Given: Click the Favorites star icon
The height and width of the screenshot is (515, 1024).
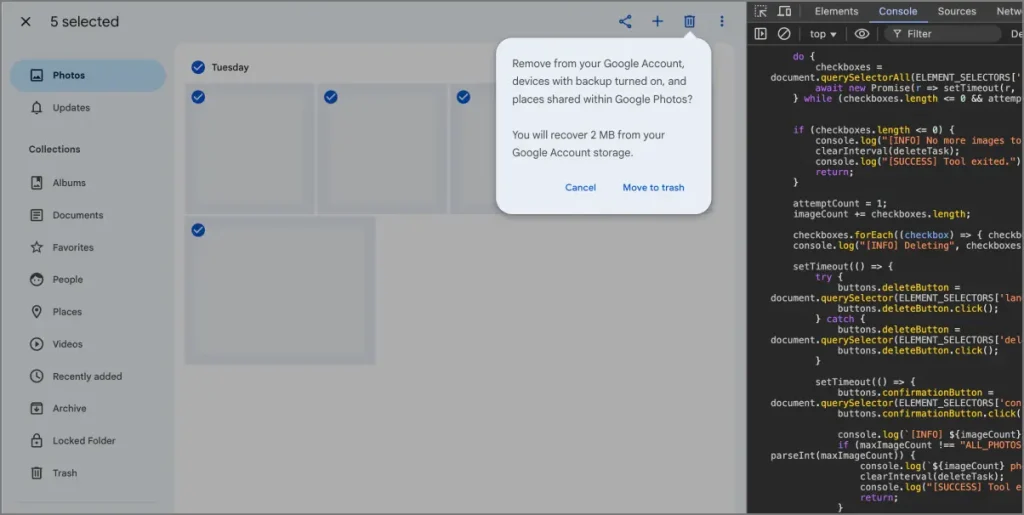Looking at the screenshot, I should [x=37, y=247].
